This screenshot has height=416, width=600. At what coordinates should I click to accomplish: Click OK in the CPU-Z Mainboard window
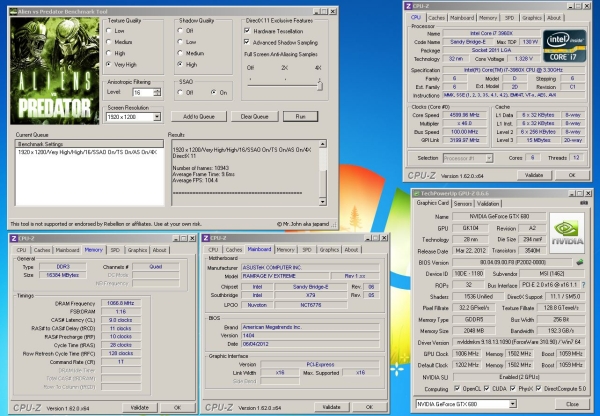pyautogui.click(x=369, y=407)
